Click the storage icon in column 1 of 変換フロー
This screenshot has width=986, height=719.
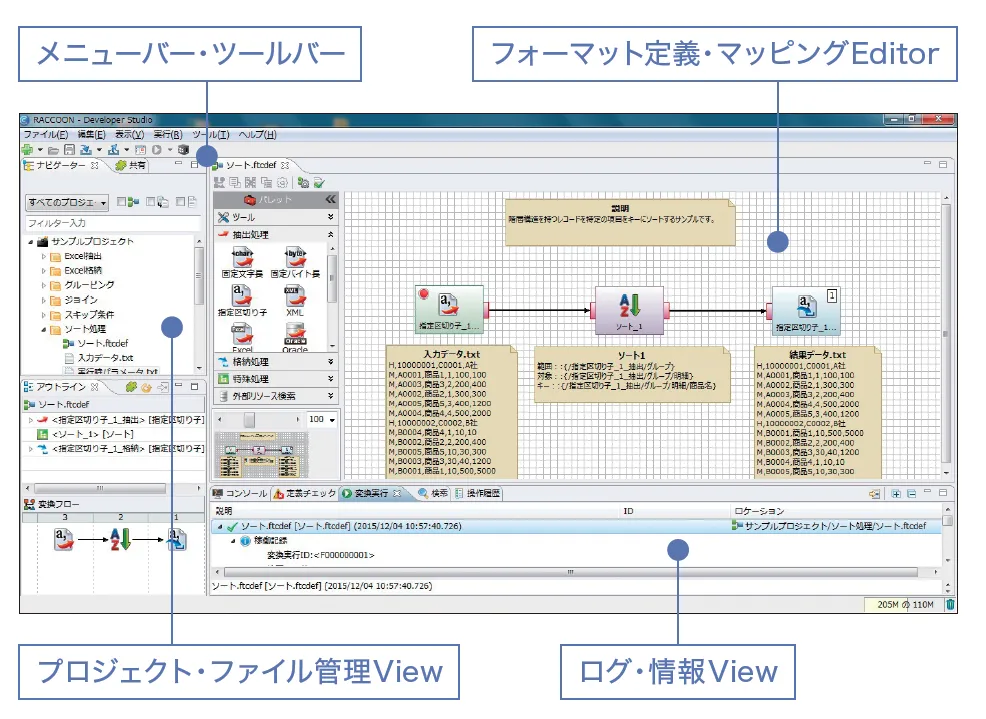tap(177, 539)
